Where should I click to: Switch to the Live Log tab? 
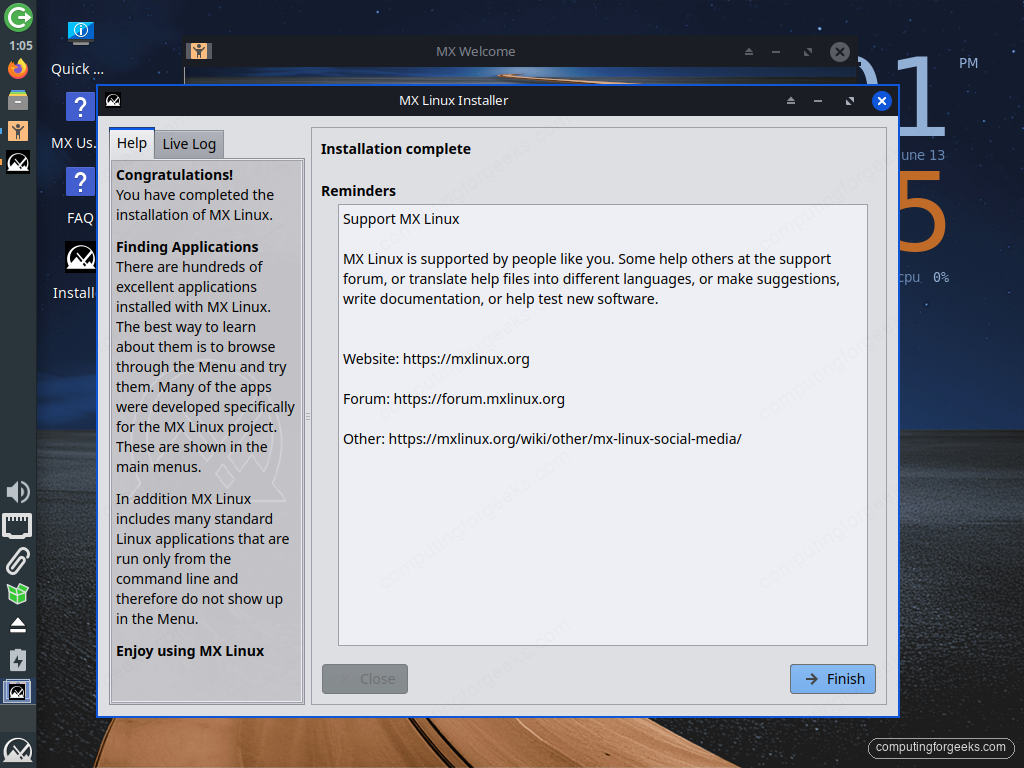tap(189, 144)
